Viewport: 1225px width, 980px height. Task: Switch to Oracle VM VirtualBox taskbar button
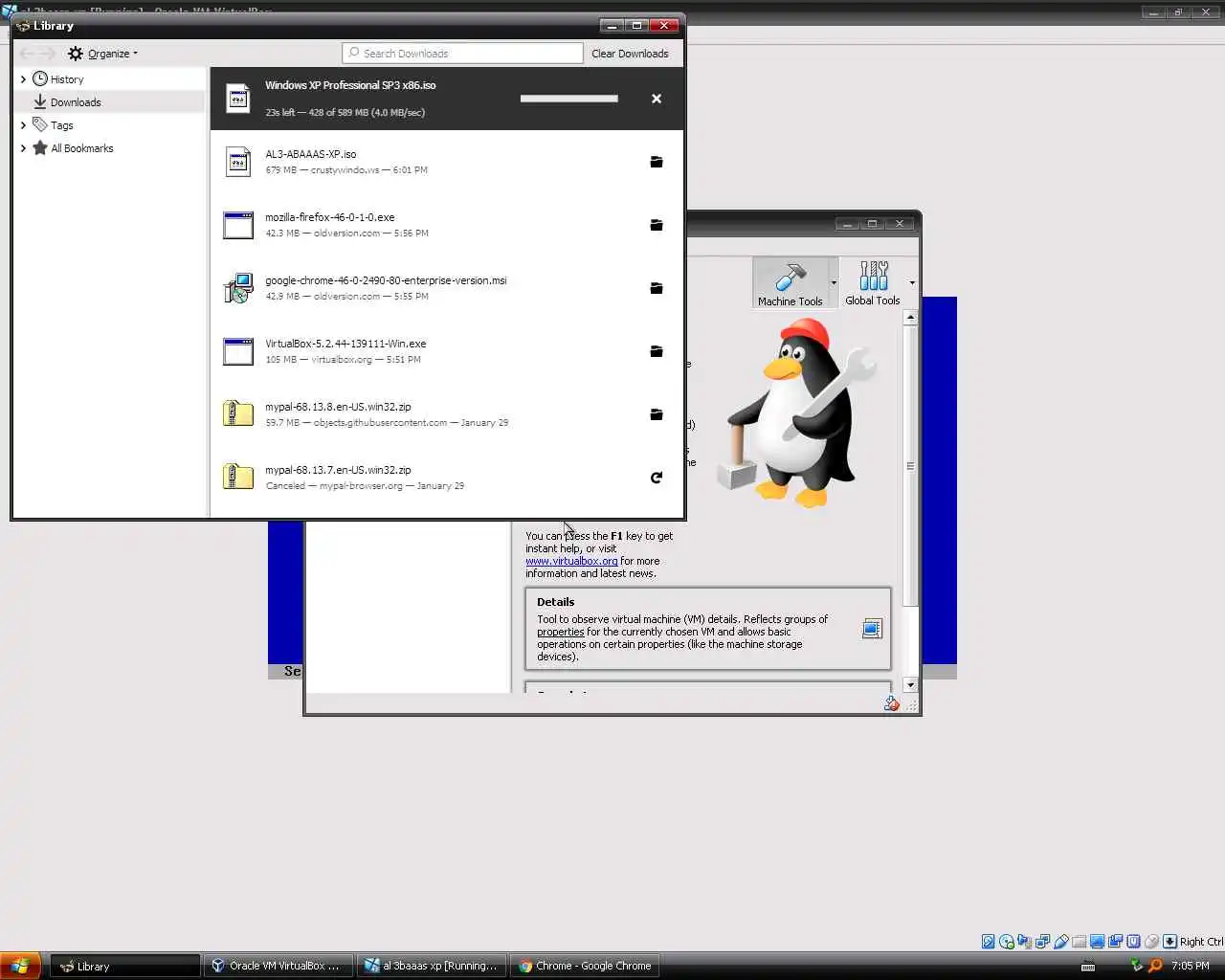click(x=278, y=966)
